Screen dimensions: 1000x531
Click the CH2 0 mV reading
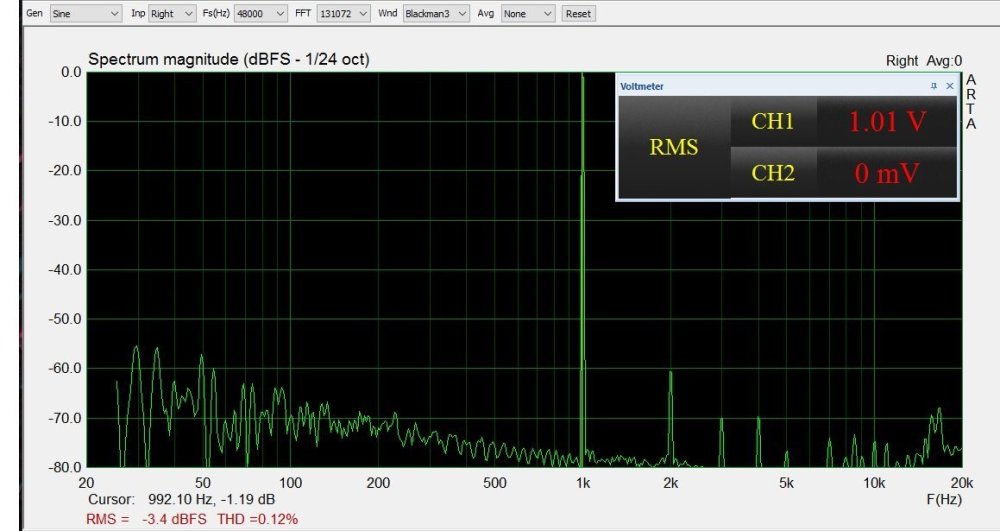[887, 173]
